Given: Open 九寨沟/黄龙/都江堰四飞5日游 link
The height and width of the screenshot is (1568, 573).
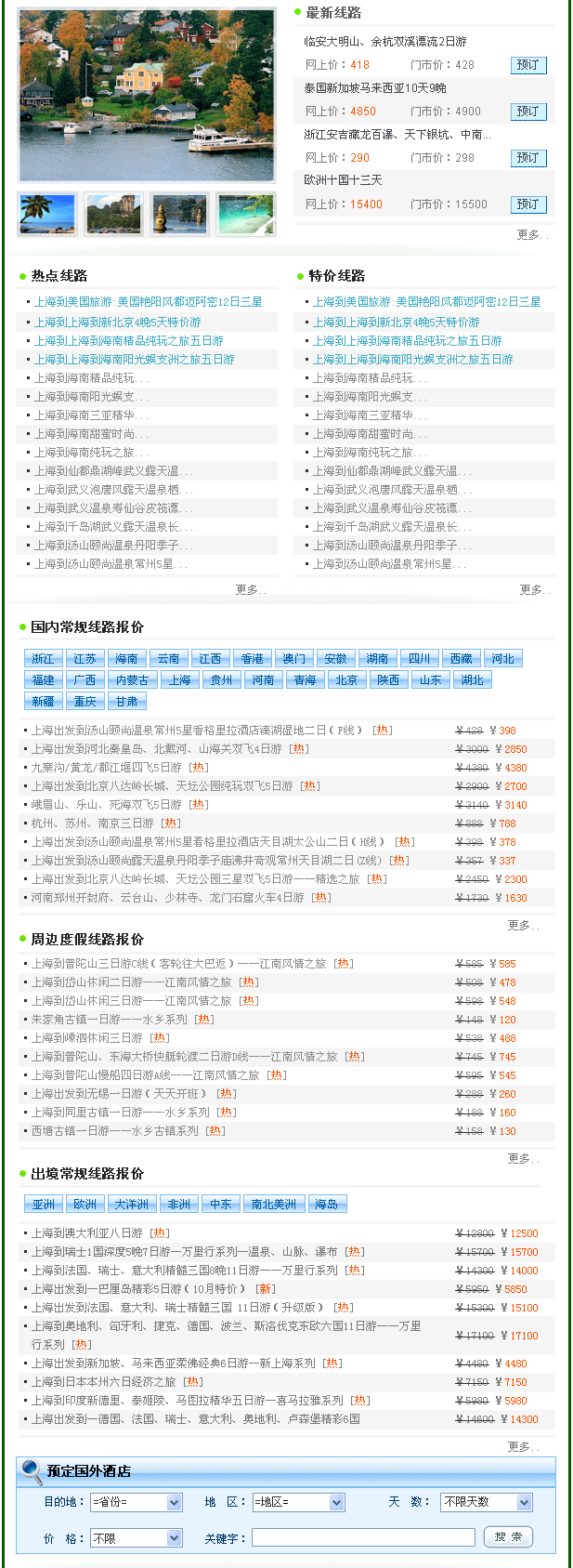Looking at the screenshot, I should click(107, 768).
